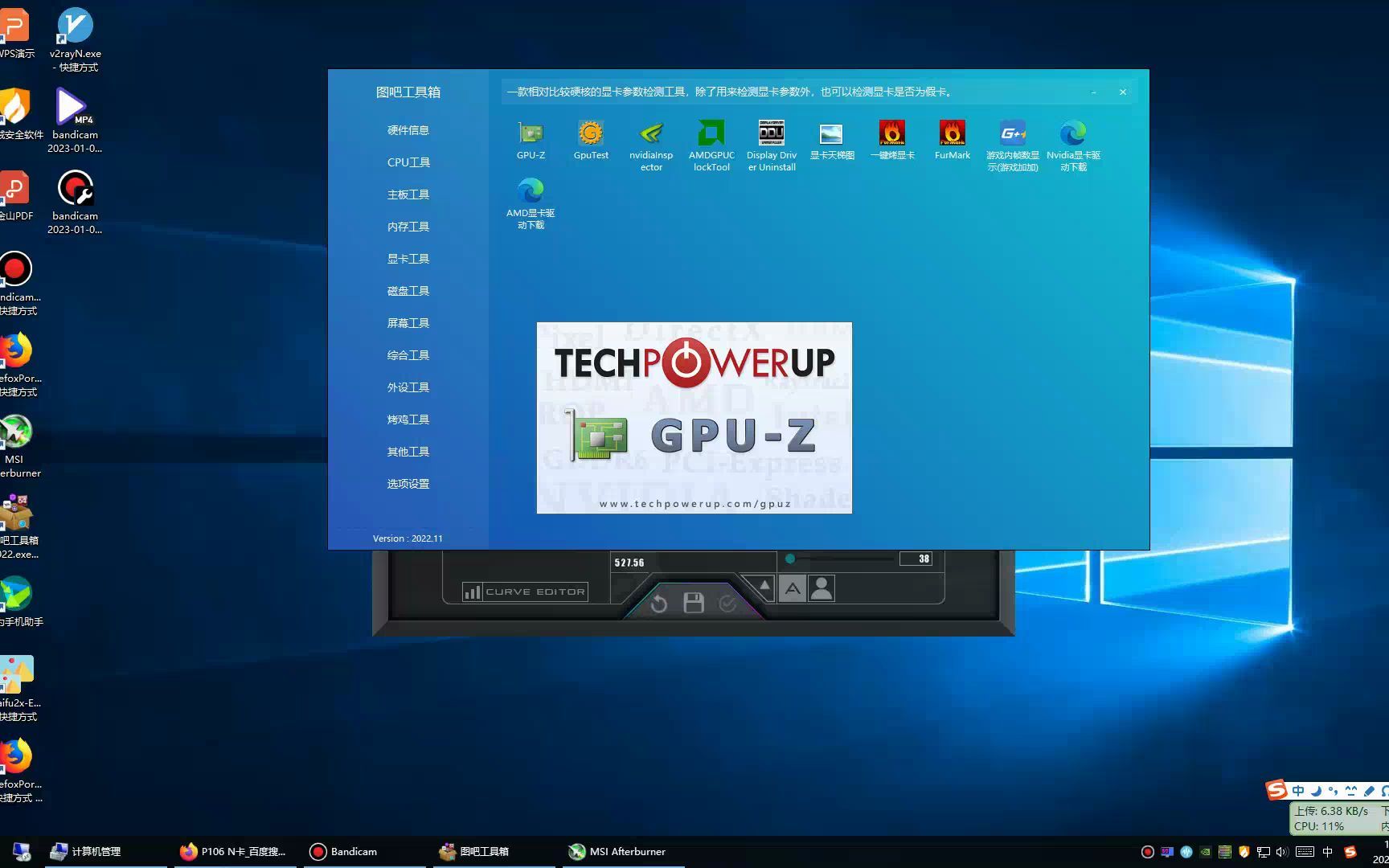
Task: Open MSI Afterburner desktop shortcut
Action: 16,446
